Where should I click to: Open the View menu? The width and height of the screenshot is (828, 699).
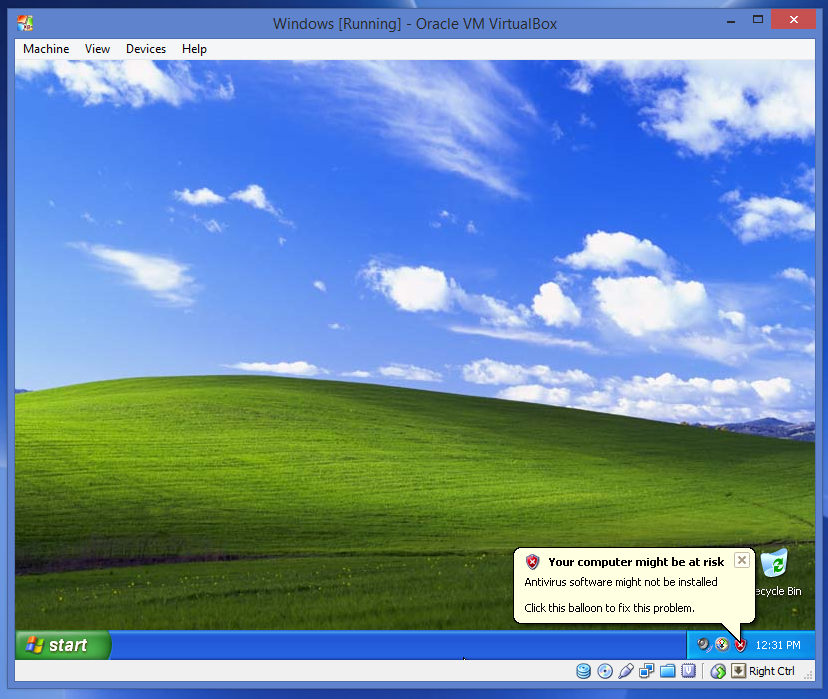click(x=97, y=49)
